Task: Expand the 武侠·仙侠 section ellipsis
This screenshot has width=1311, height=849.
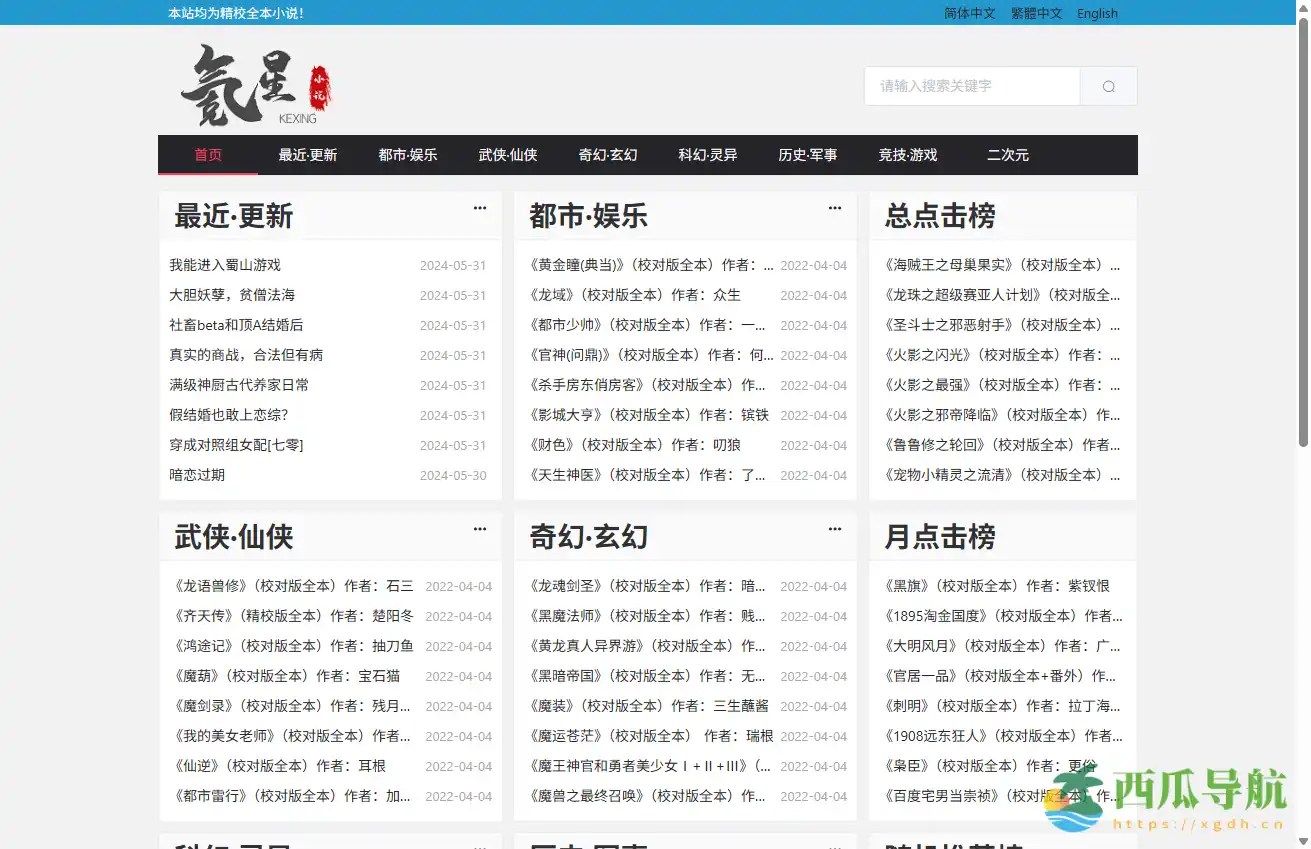Action: pos(479,528)
